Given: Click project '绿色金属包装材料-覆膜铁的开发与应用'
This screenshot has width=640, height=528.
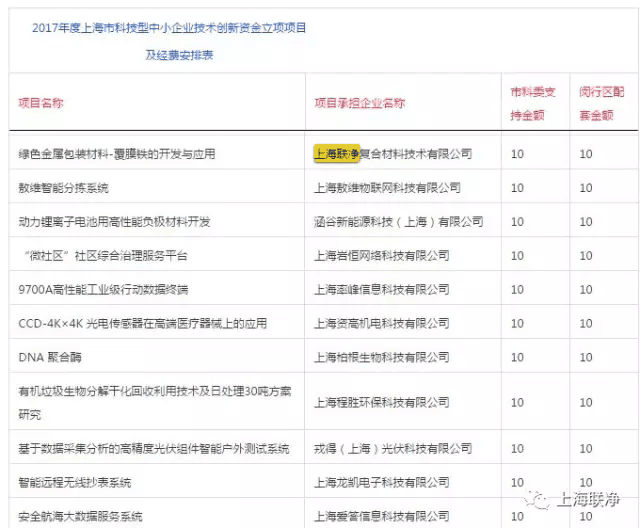Looking at the screenshot, I should [117, 154].
